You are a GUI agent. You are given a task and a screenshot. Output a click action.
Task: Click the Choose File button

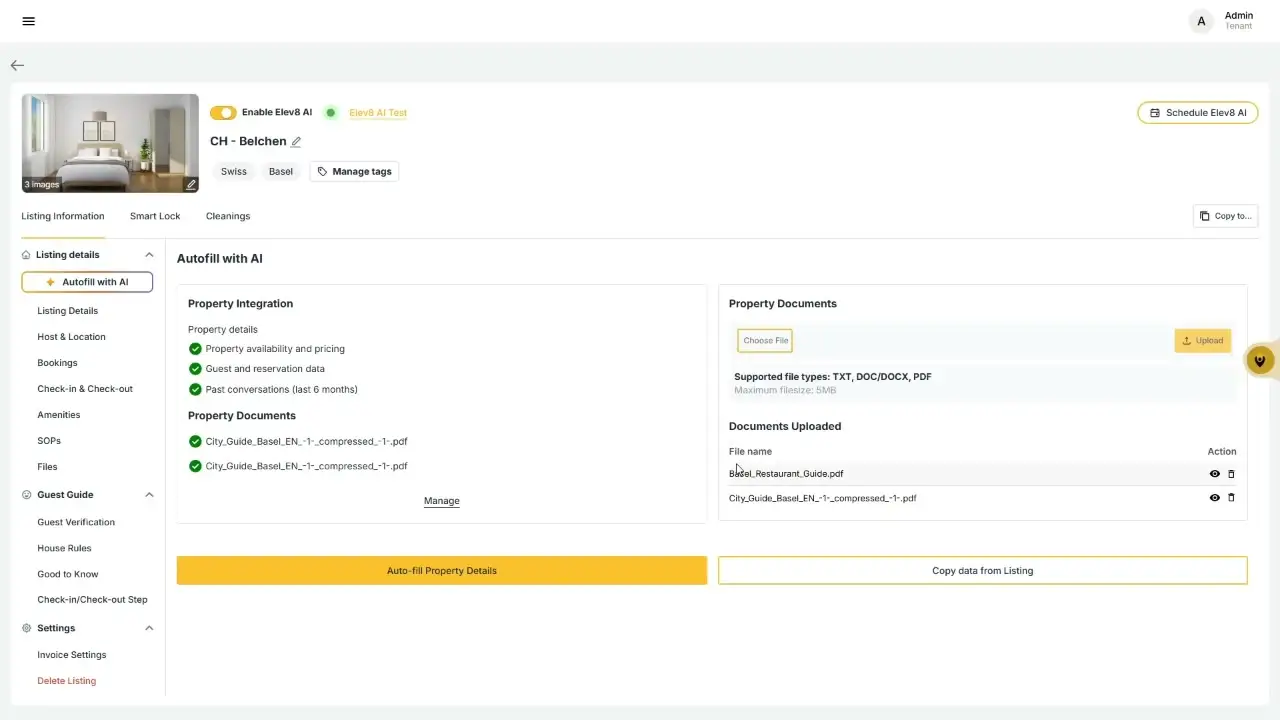coord(765,341)
